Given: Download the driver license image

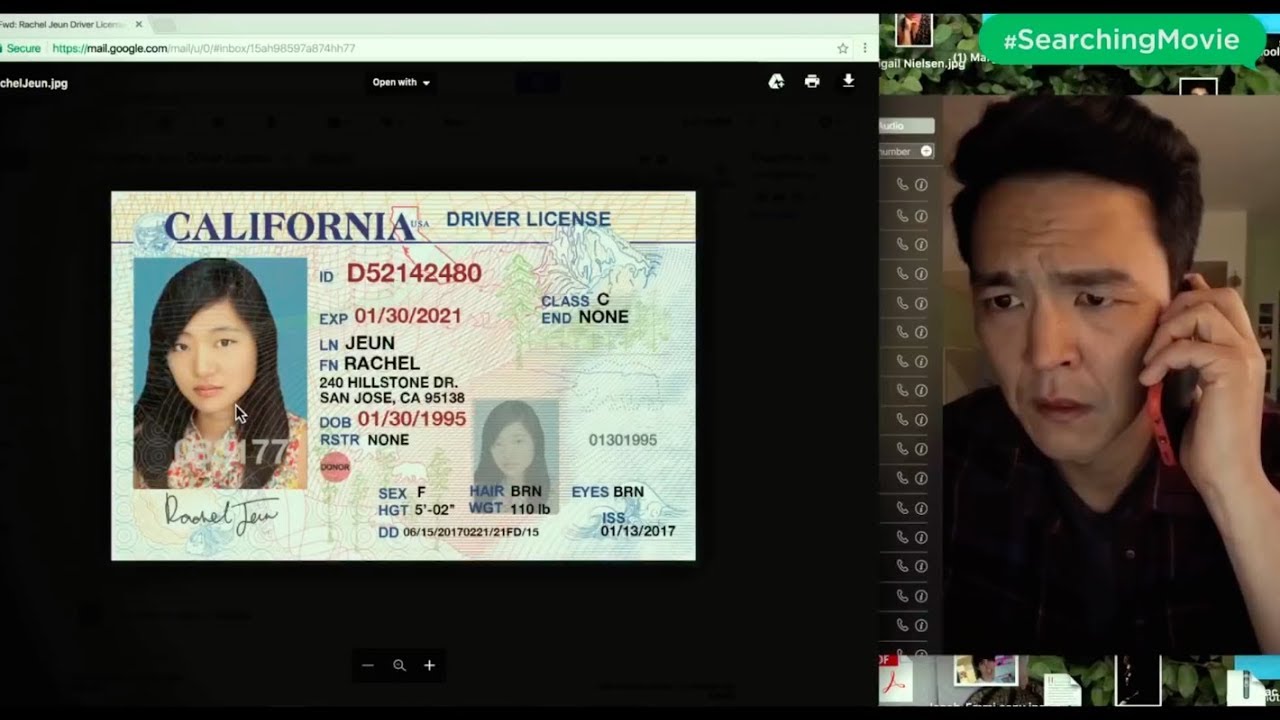Looking at the screenshot, I should click(x=848, y=81).
